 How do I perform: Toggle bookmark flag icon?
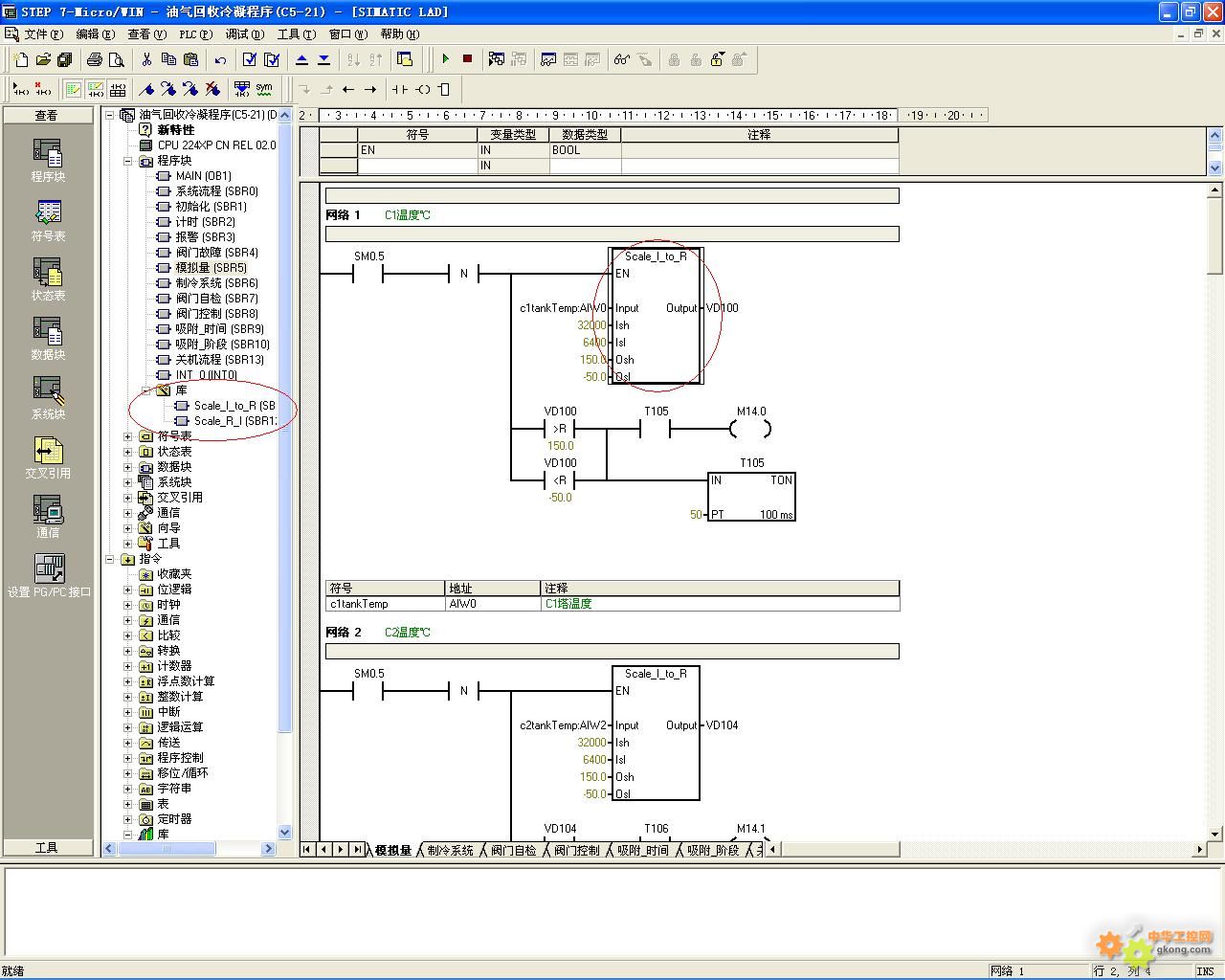(x=146, y=89)
